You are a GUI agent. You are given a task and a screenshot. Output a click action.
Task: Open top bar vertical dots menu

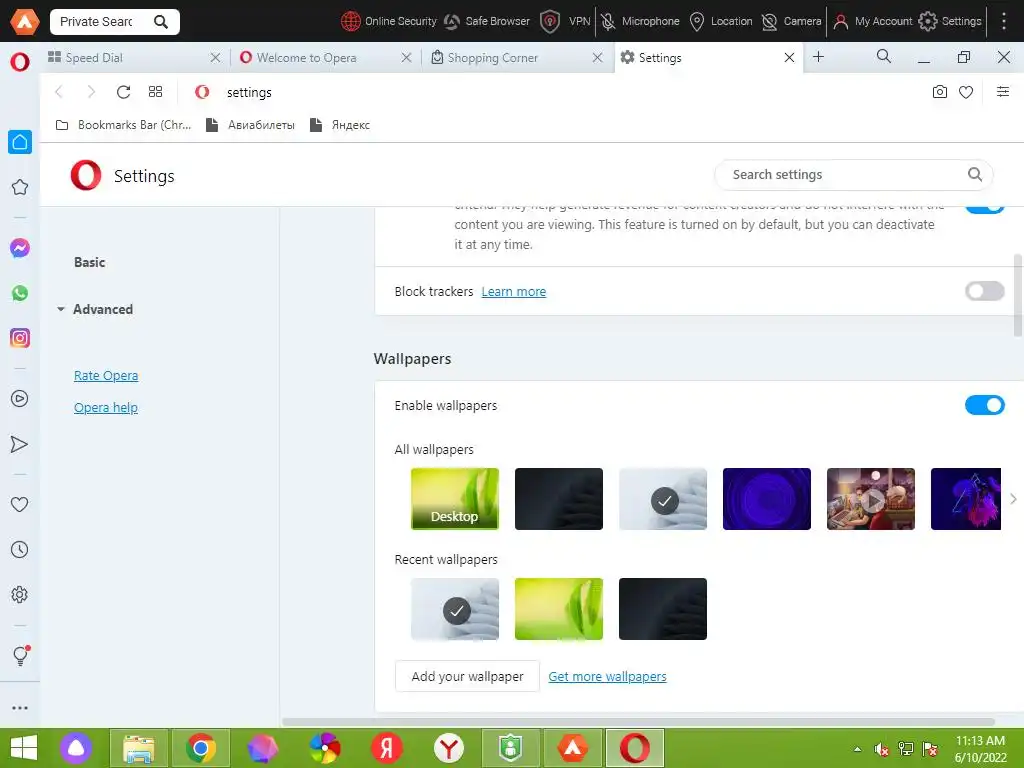click(x=1004, y=22)
